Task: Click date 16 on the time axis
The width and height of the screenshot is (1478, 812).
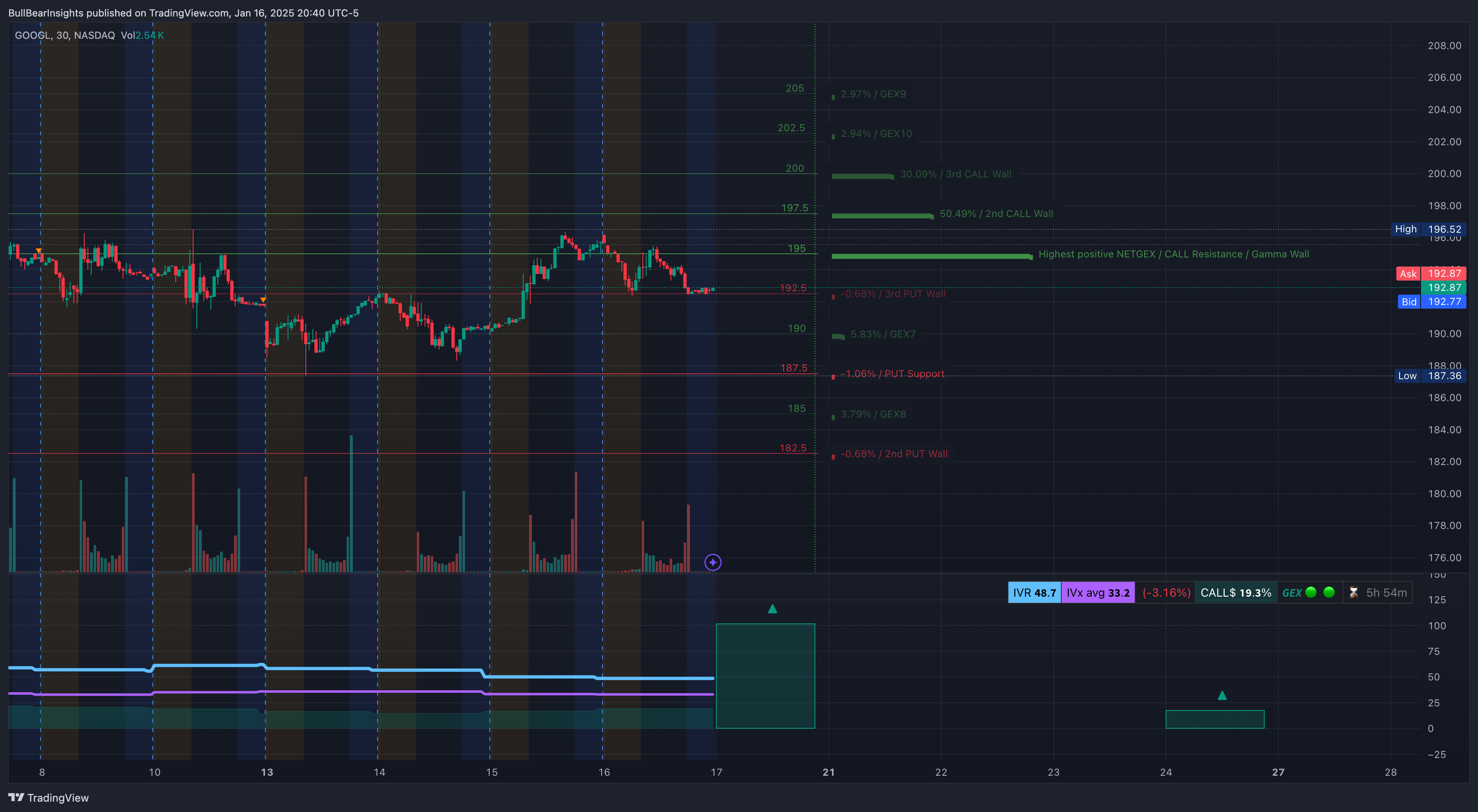Action: point(604,772)
